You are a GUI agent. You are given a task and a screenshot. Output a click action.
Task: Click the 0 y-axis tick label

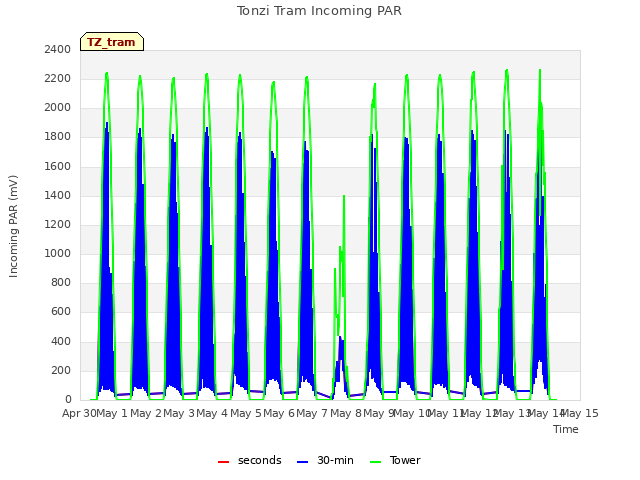point(68,400)
